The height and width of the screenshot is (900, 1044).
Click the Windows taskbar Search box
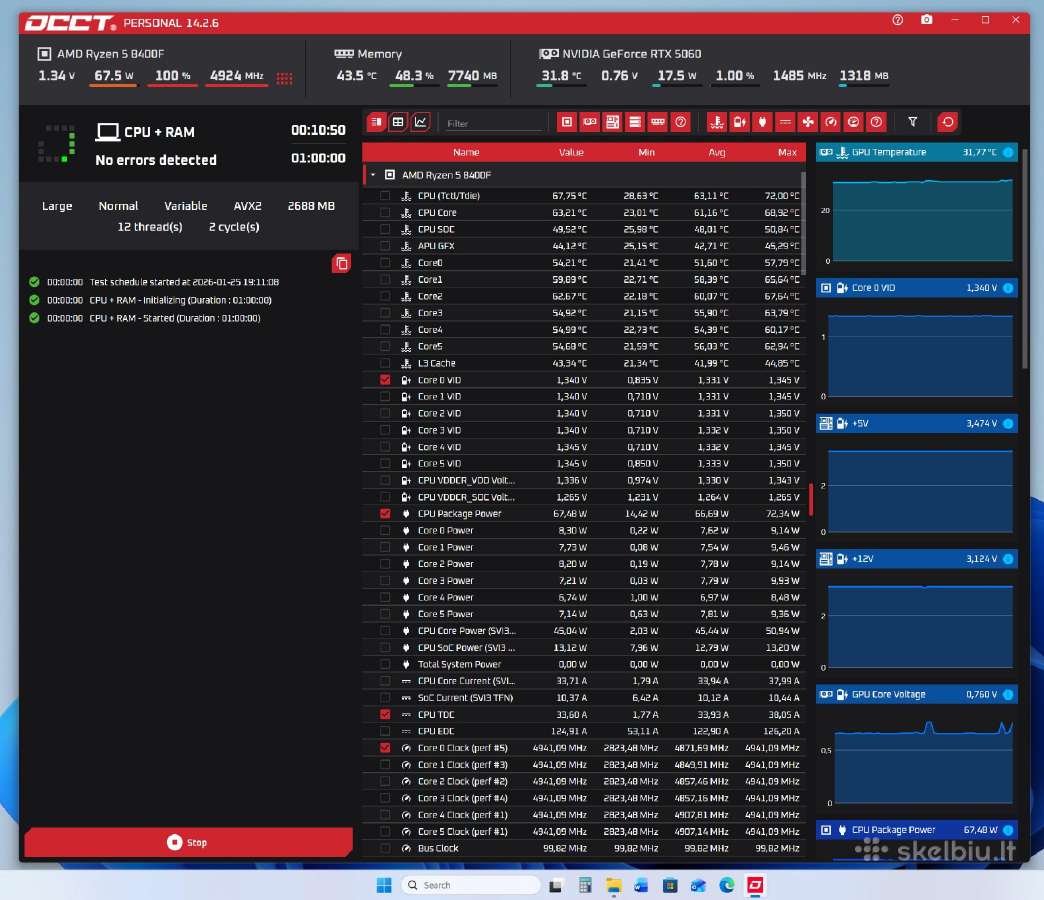tap(470, 885)
